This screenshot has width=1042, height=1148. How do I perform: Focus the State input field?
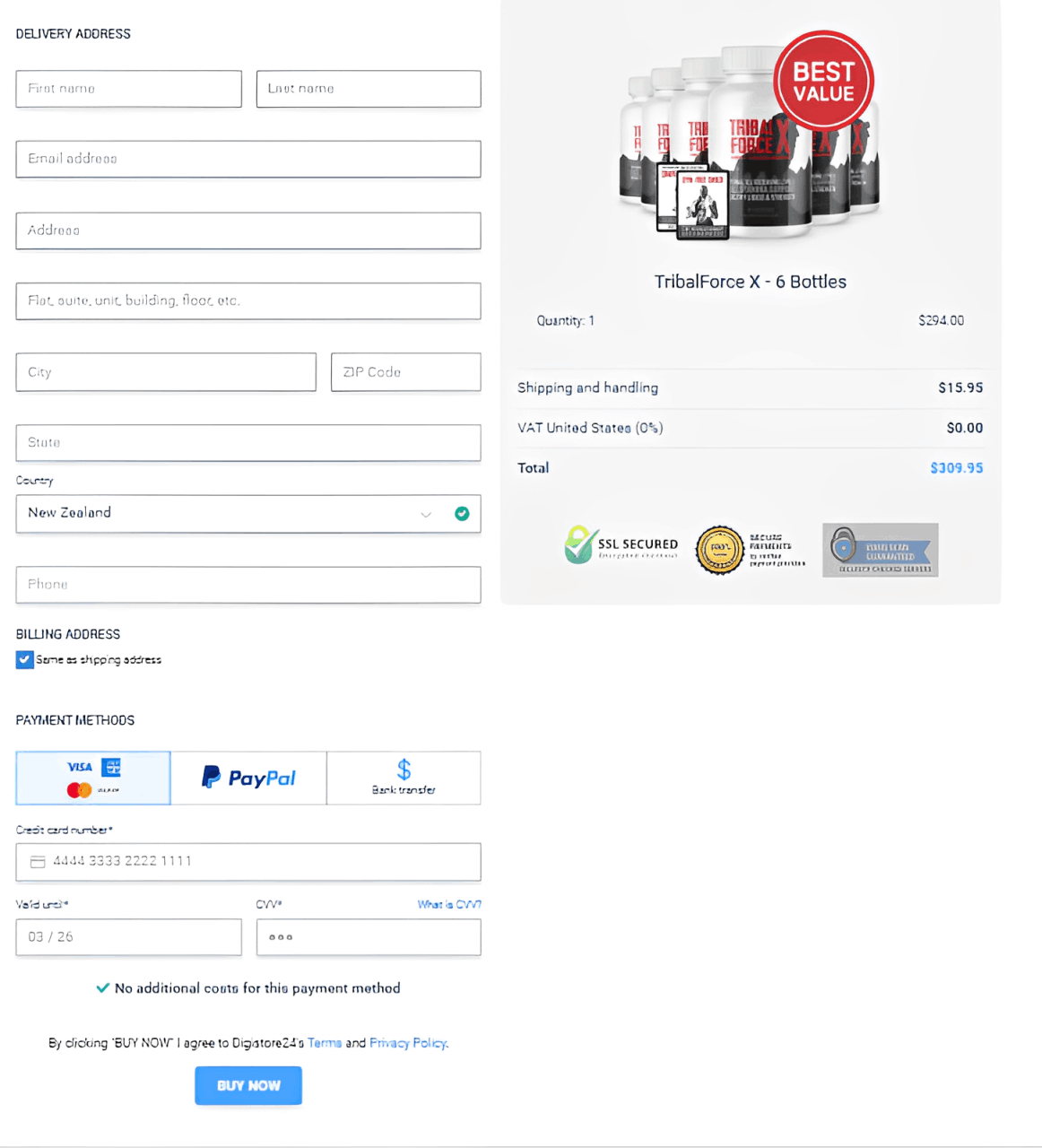pos(248,443)
